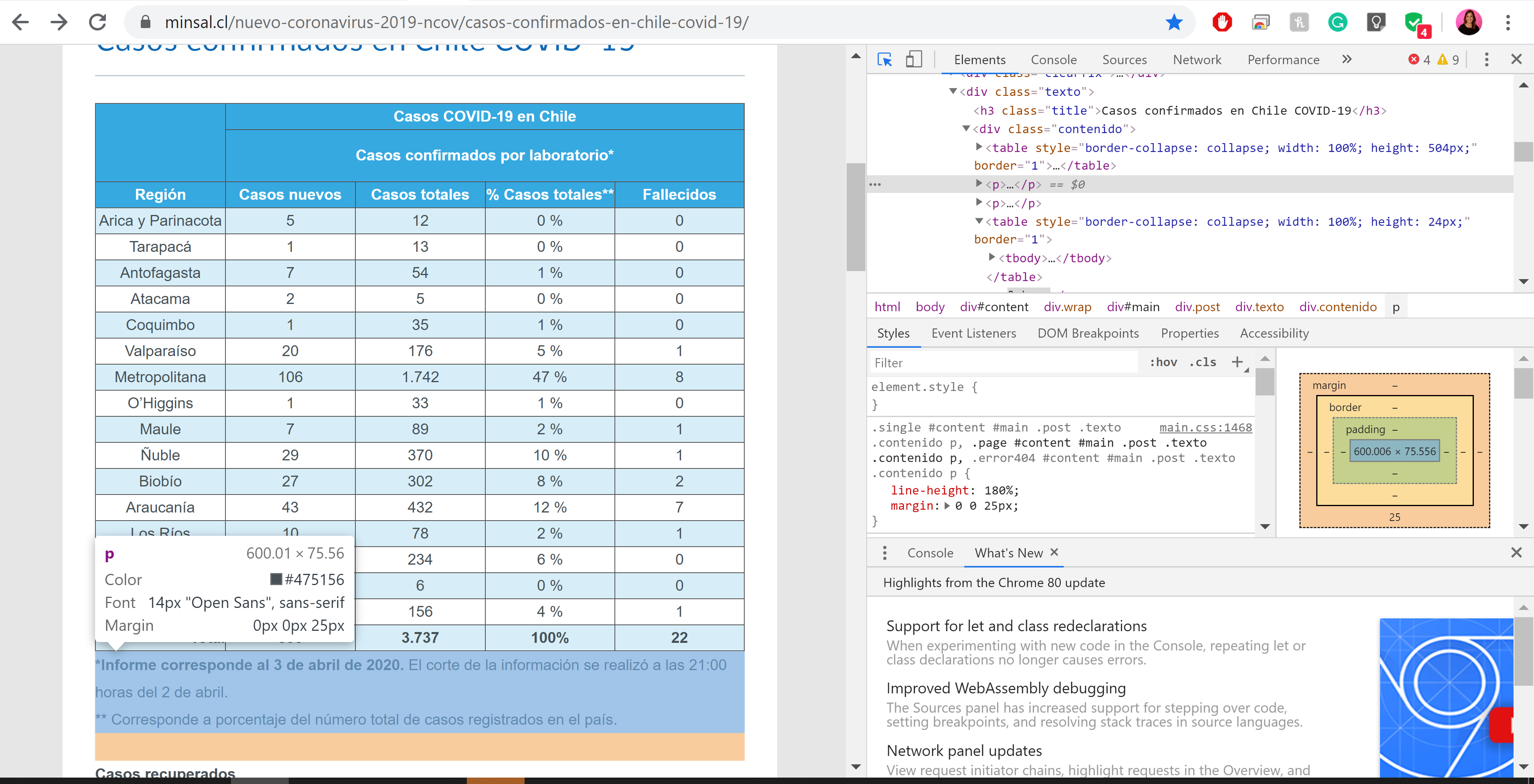Select div.contenido in the breadcrumb
Viewport: 1534px width, 784px height.
[x=1337, y=307]
